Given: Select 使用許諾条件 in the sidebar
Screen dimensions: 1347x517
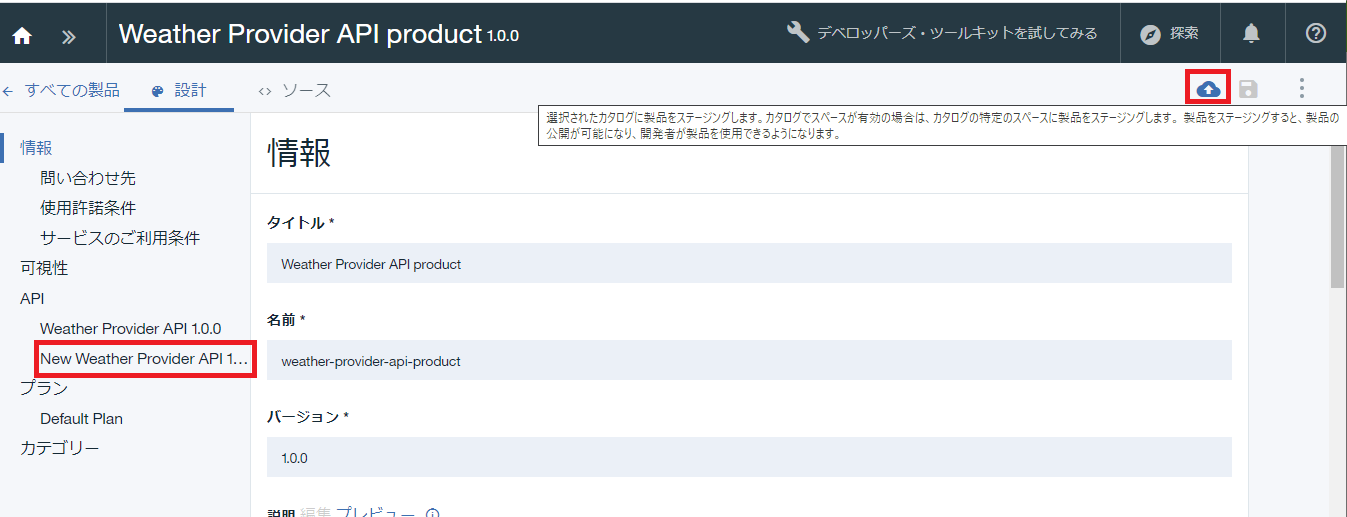Looking at the screenshot, I should 88,208.
